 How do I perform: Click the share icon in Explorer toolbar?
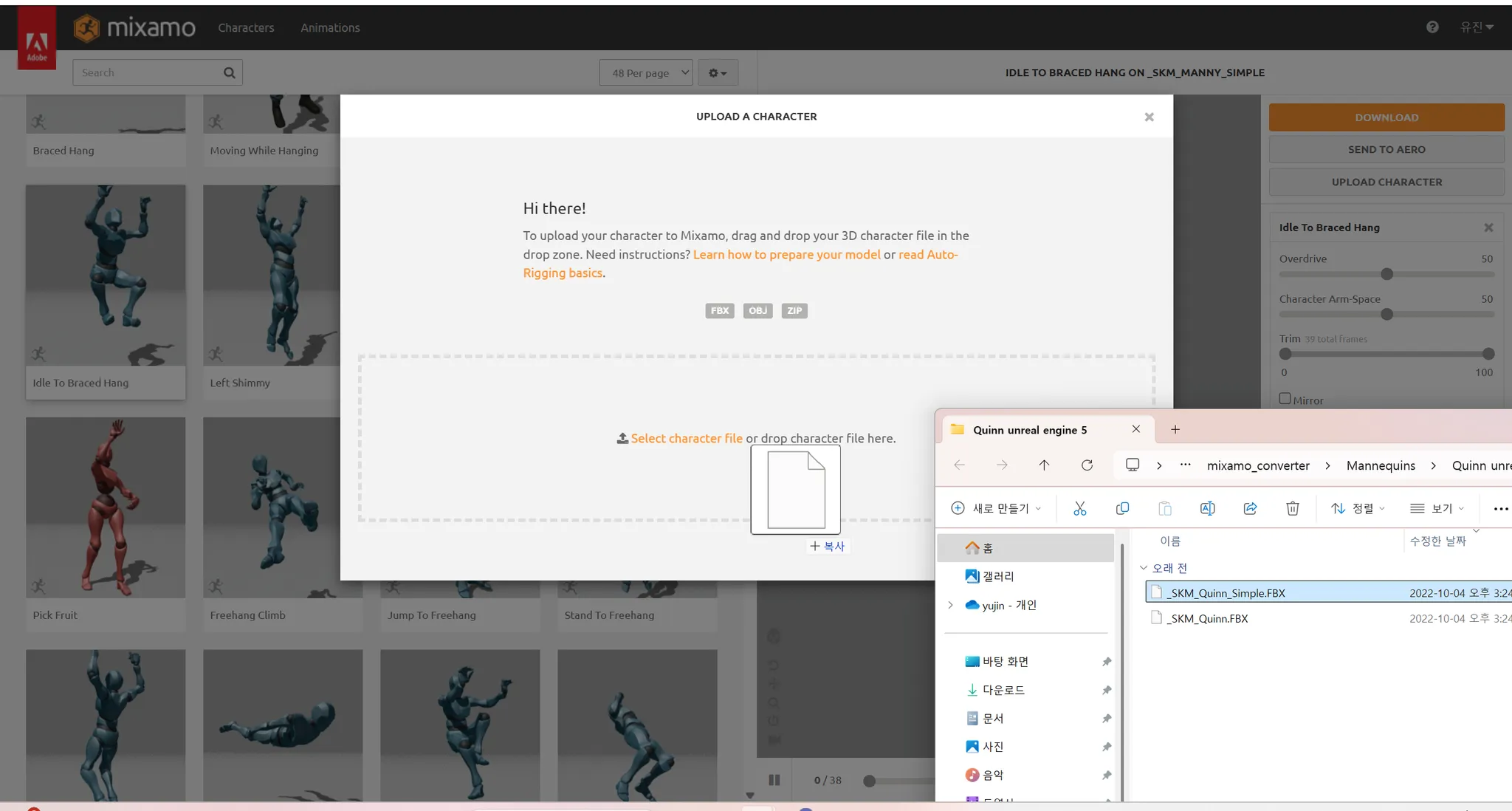click(1250, 508)
